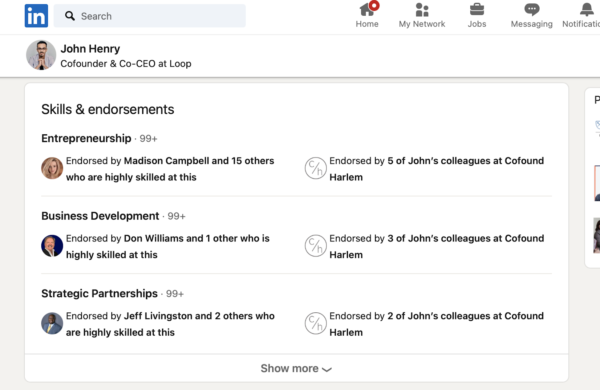This screenshot has width=600, height=390.
Task: Click the 99+ count beside Entrepreneurship
Action: (x=148, y=139)
